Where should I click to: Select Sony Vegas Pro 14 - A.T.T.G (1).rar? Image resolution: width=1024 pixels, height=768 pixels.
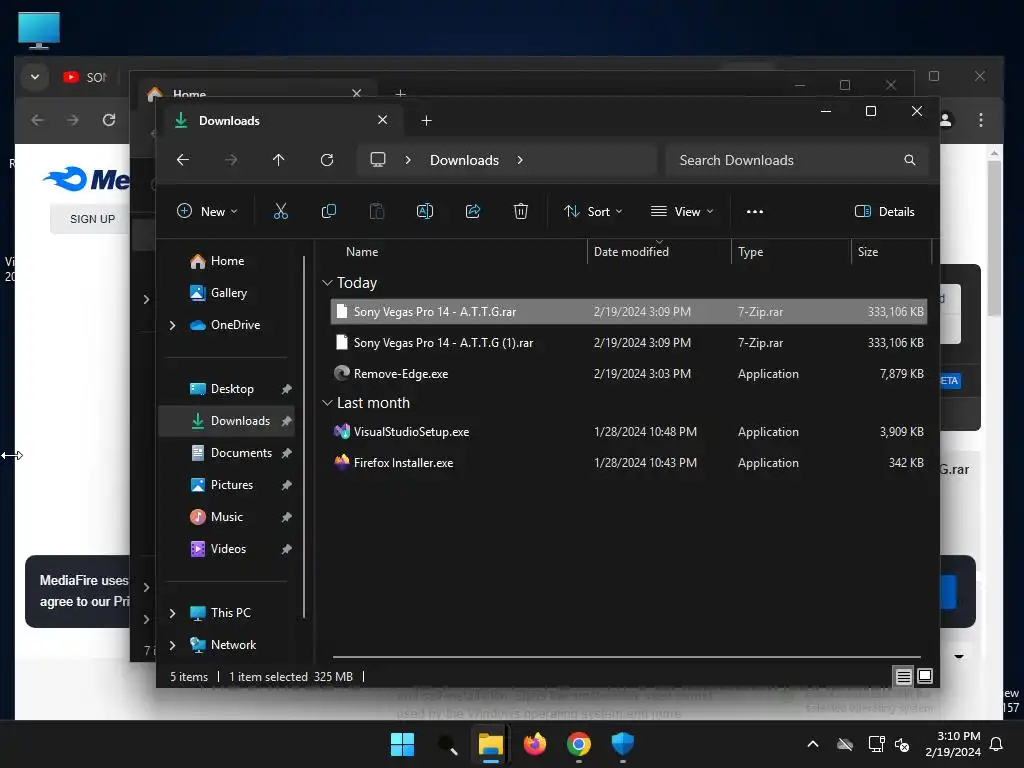[629, 343]
